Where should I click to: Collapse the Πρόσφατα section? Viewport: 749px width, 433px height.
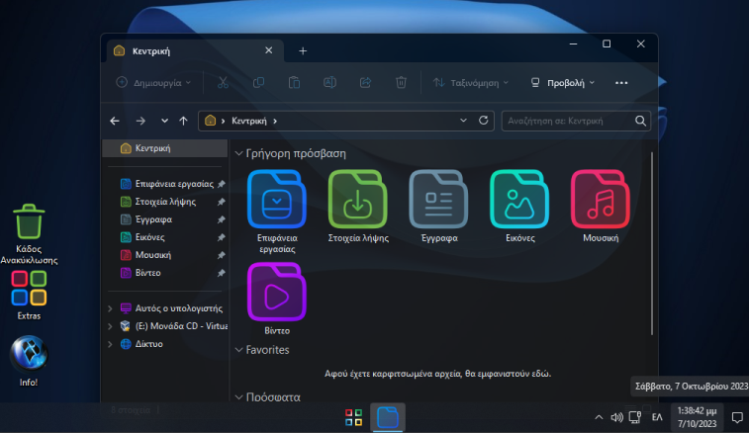coord(239,397)
